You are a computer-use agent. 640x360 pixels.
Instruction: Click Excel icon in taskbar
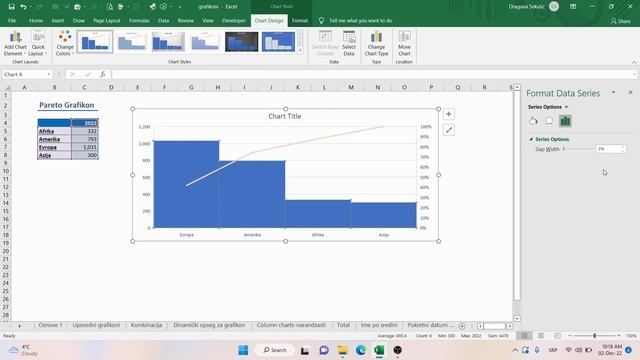pos(379,350)
